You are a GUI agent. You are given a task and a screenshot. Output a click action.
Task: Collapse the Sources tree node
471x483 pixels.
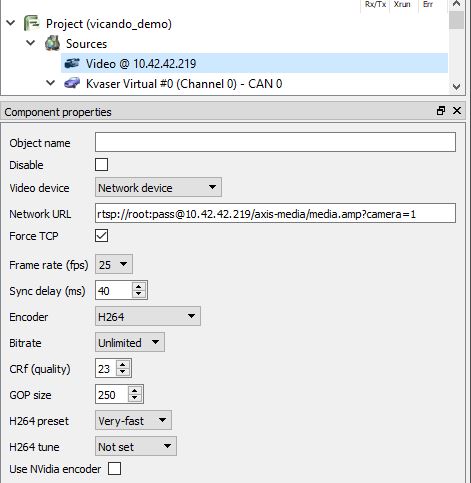(x=31, y=43)
